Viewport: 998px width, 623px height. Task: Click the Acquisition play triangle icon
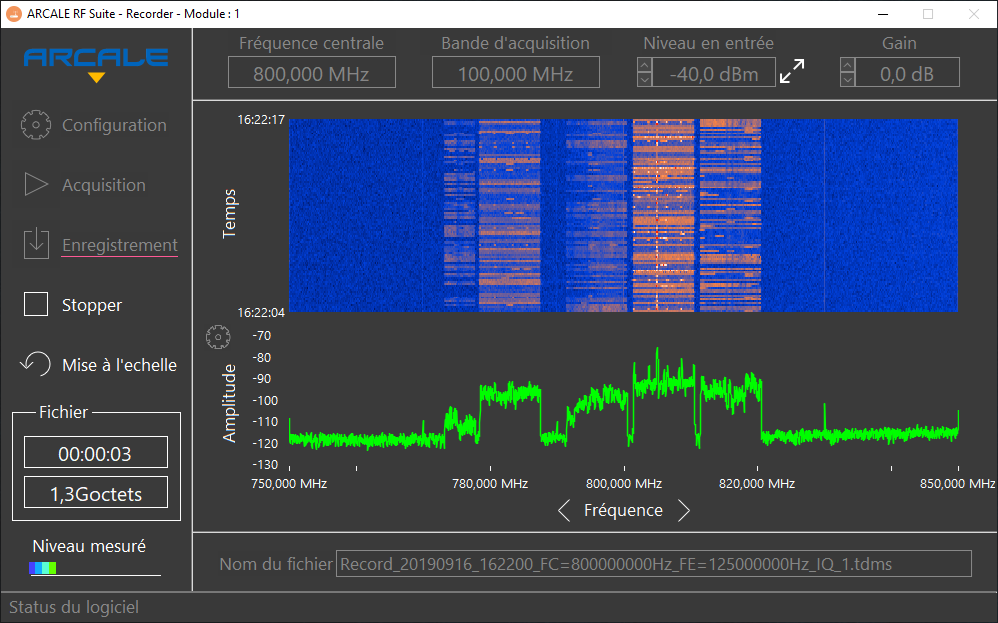(x=36, y=185)
